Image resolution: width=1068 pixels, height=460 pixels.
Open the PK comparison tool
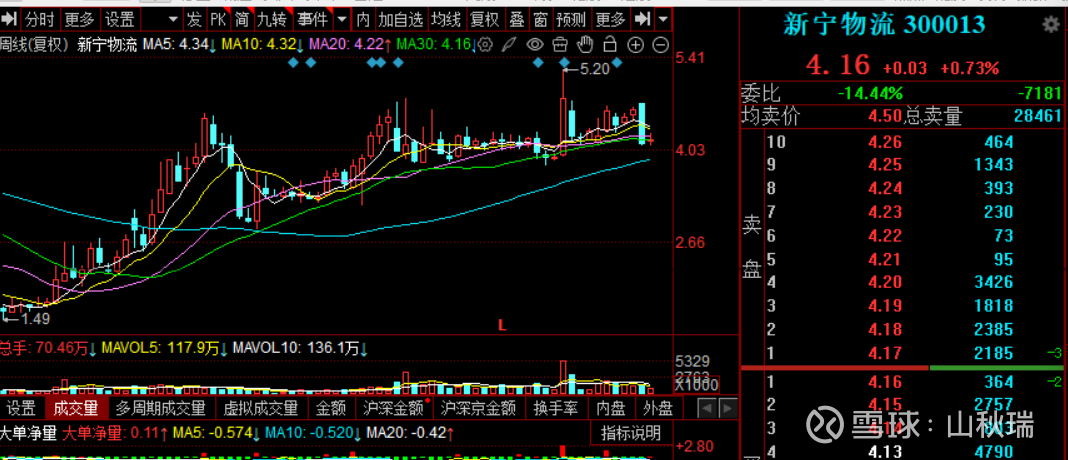click(x=217, y=18)
